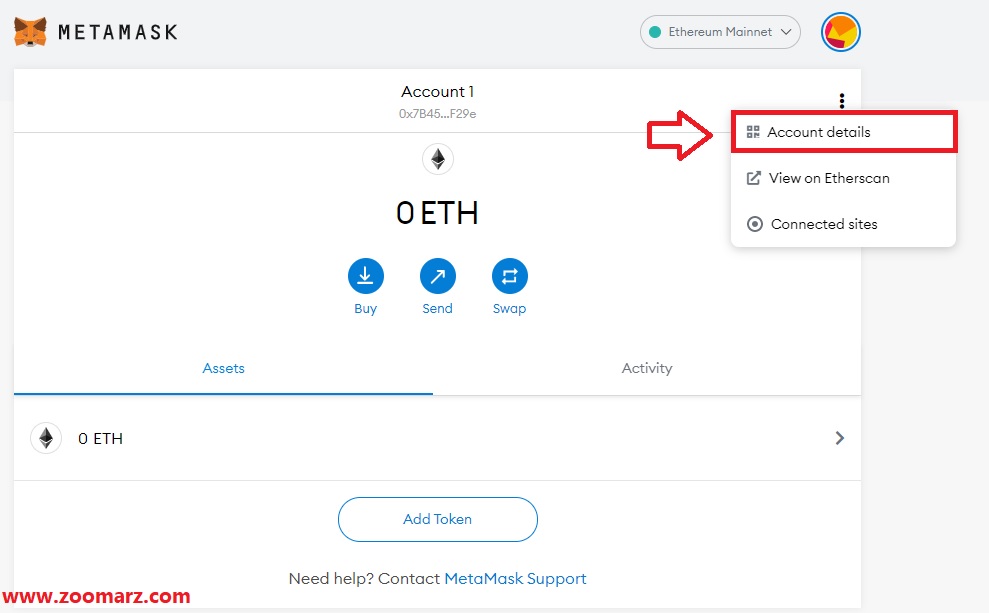Click the Send arrow icon
The image size is (989, 613).
[x=437, y=276]
